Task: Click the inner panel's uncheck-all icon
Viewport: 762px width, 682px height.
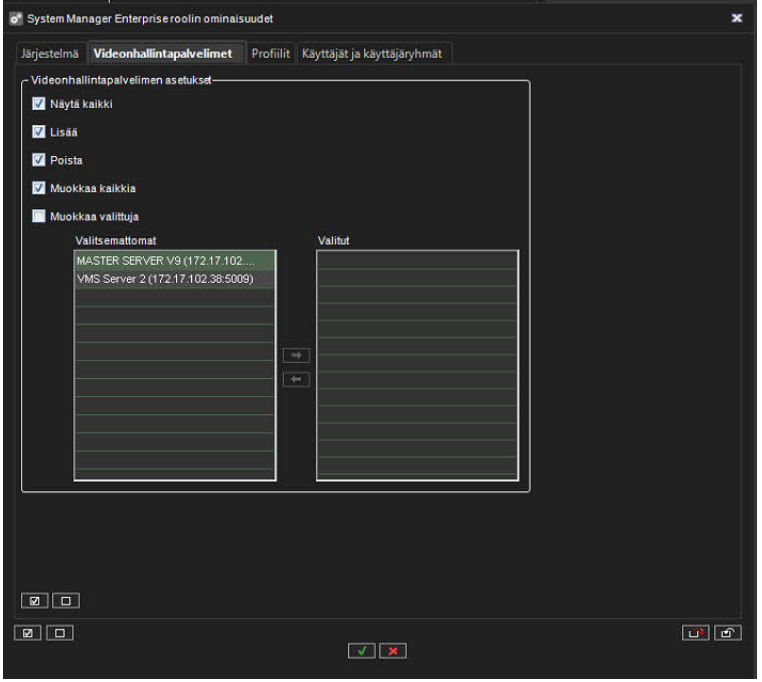Action: click(65, 601)
